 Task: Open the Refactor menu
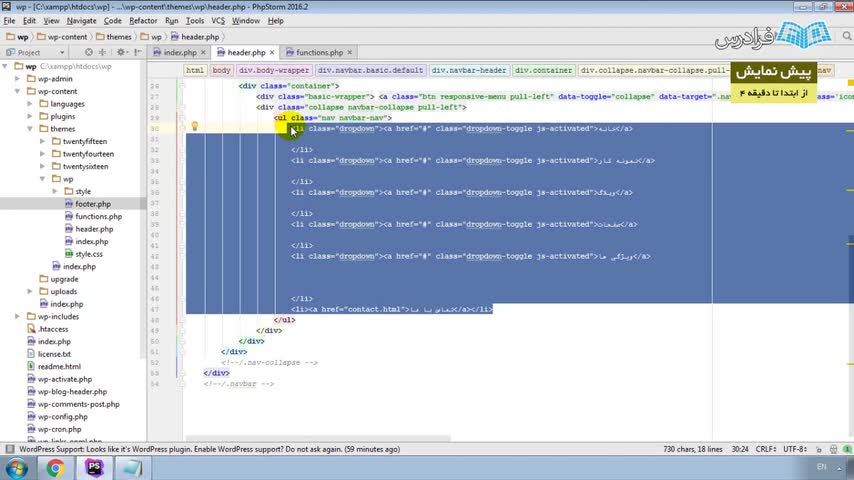point(143,21)
